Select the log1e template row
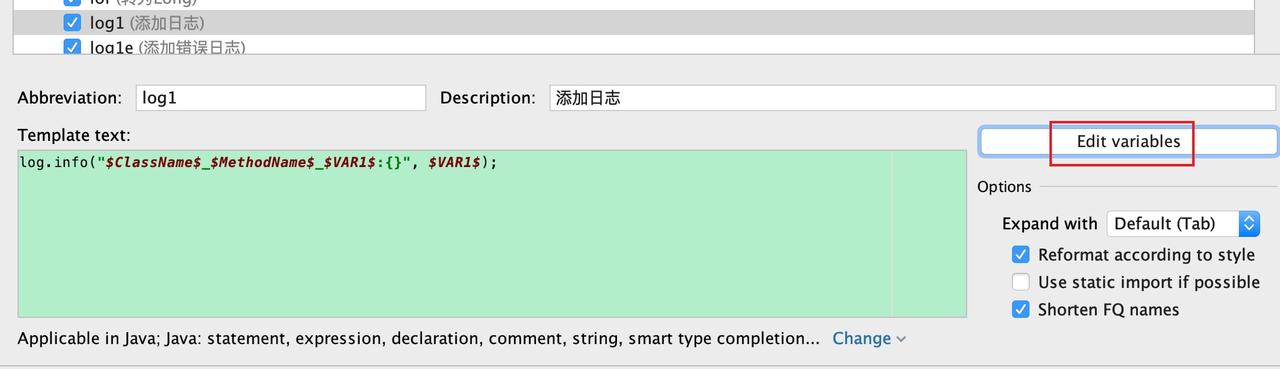The image size is (1280, 369). [x=633, y=46]
